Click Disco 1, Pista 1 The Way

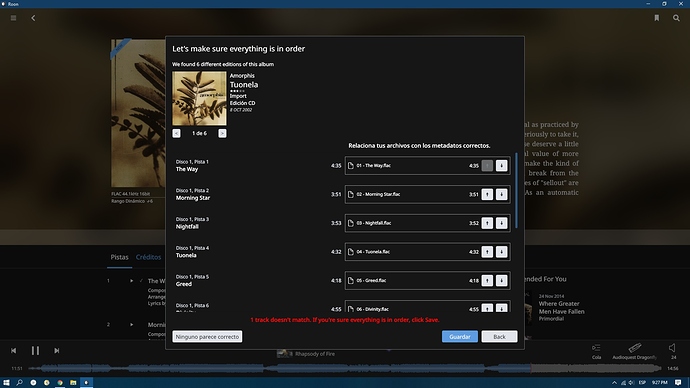(x=192, y=166)
